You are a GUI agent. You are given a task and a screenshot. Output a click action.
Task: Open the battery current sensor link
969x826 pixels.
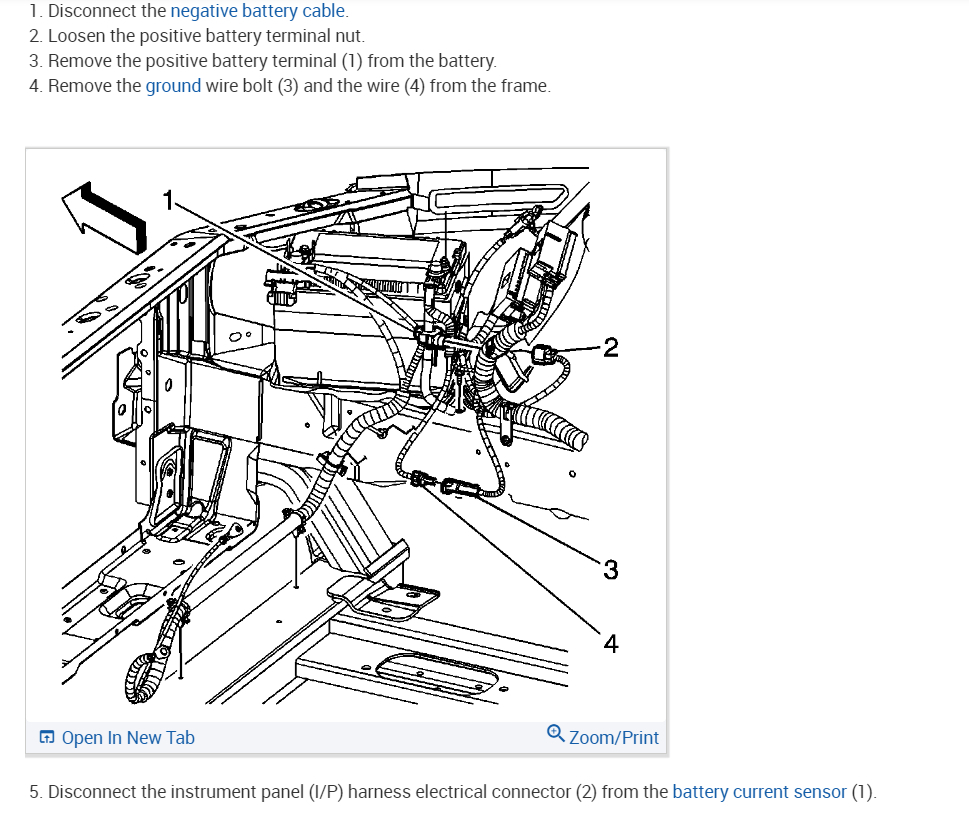[760, 791]
